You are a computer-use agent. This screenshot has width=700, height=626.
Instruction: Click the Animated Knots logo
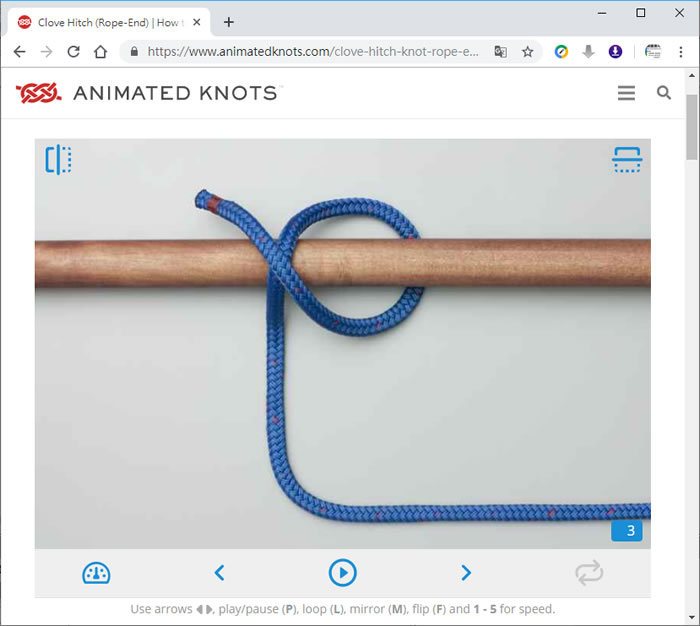click(38, 93)
